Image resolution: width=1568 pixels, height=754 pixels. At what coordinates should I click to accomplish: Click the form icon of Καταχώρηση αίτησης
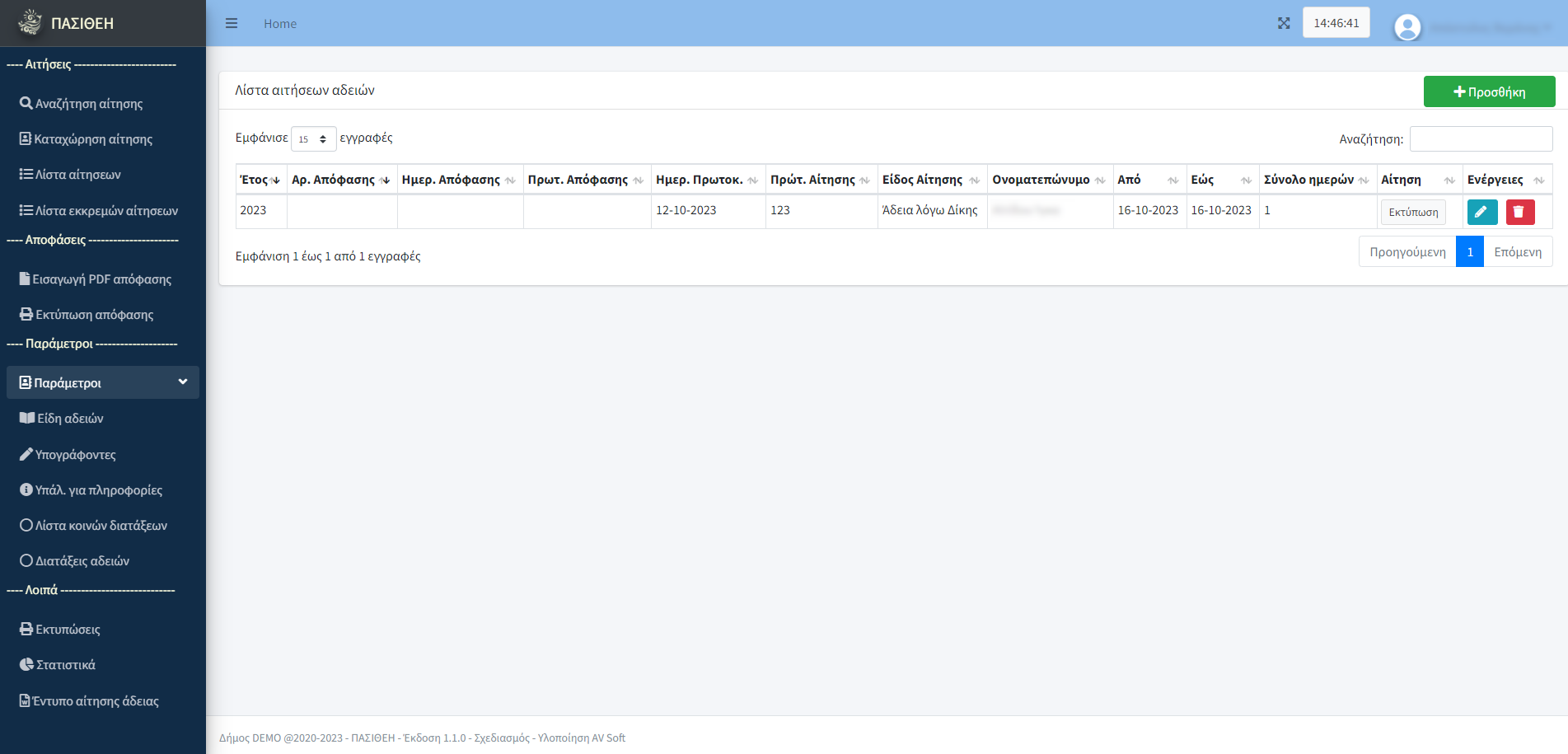(26, 138)
